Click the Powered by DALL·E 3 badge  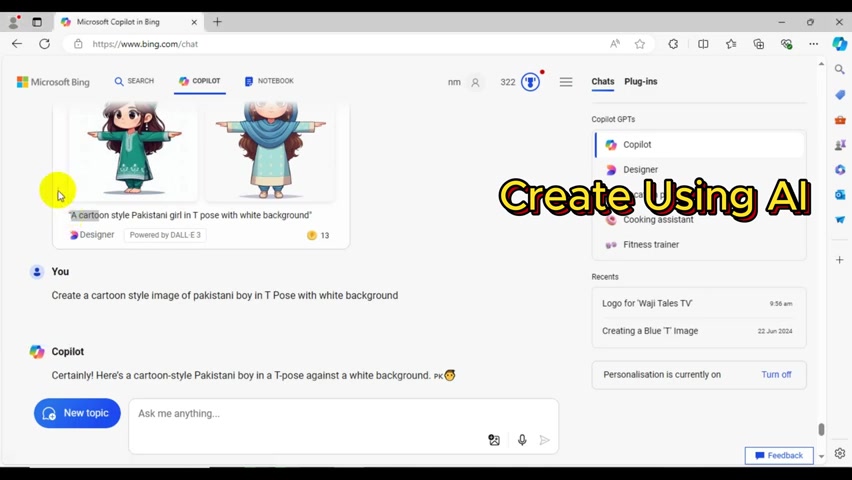click(x=165, y=235)
